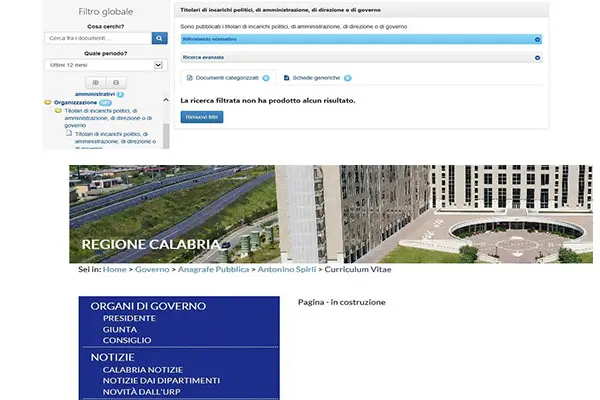600x400 pixels.
Task: Click the 'Pagina - in costruzione' text
Action: (x=342, y=302)
